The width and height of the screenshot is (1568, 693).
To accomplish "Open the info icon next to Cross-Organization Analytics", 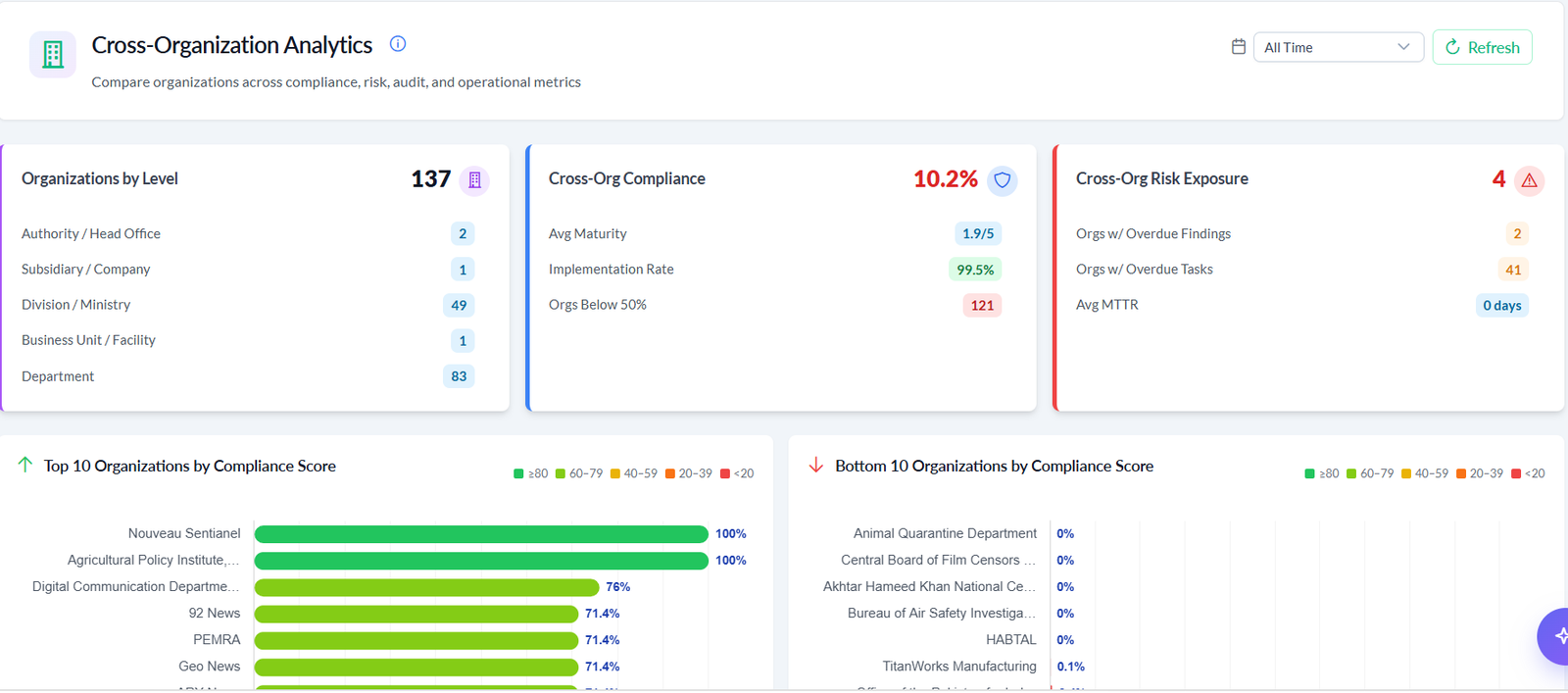I will point(398,44).
